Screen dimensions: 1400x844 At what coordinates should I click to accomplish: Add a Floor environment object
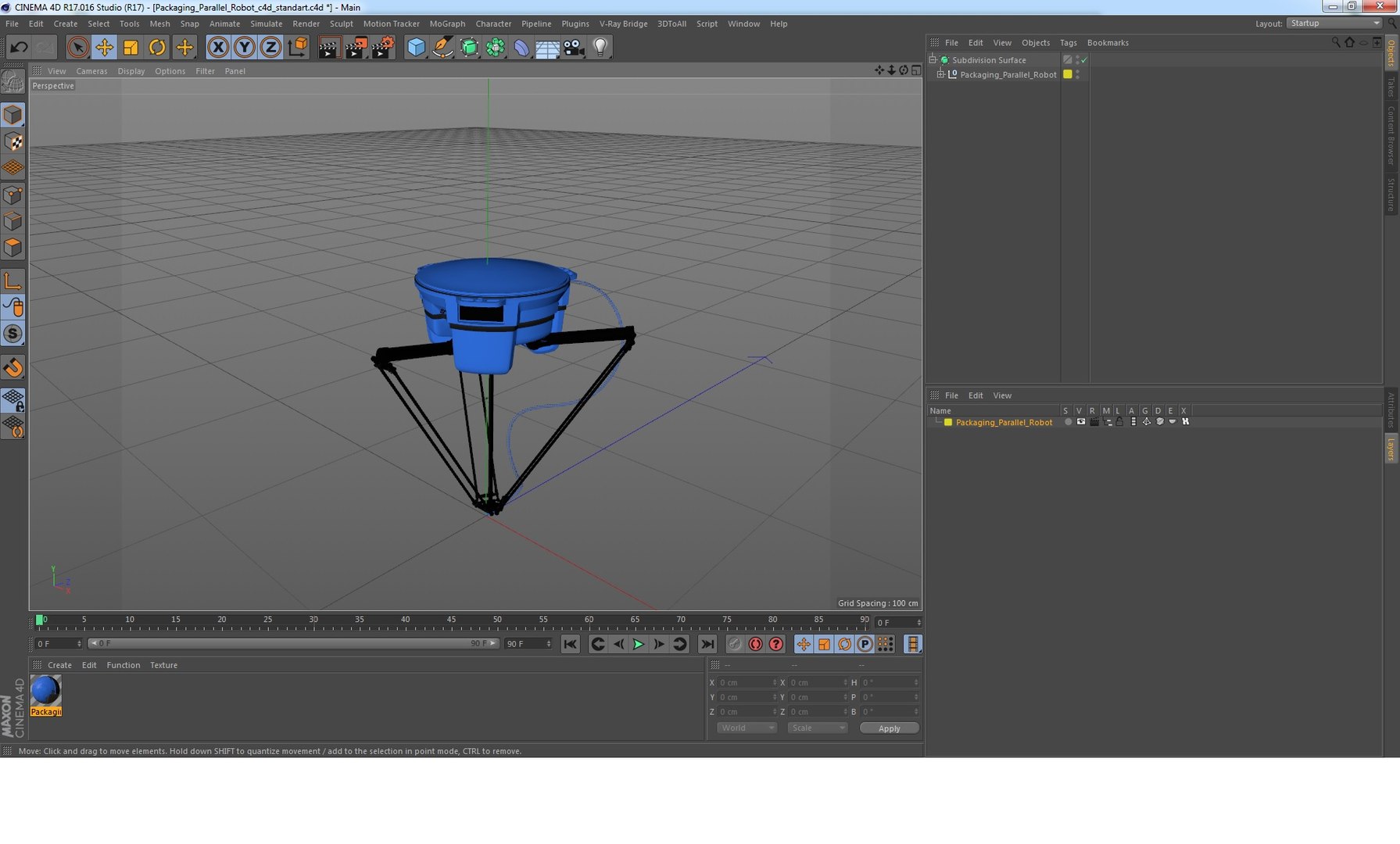[547, 48]
